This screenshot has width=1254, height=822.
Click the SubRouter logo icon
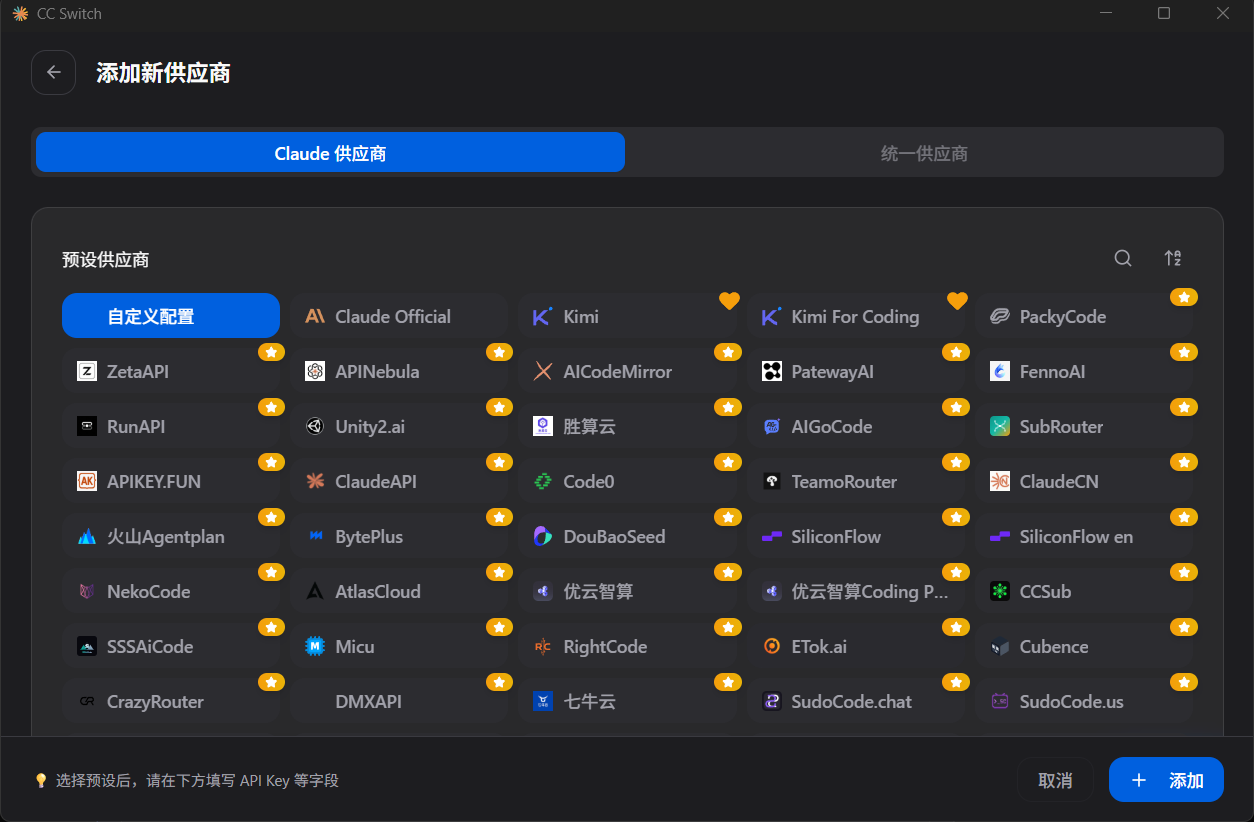999,426
